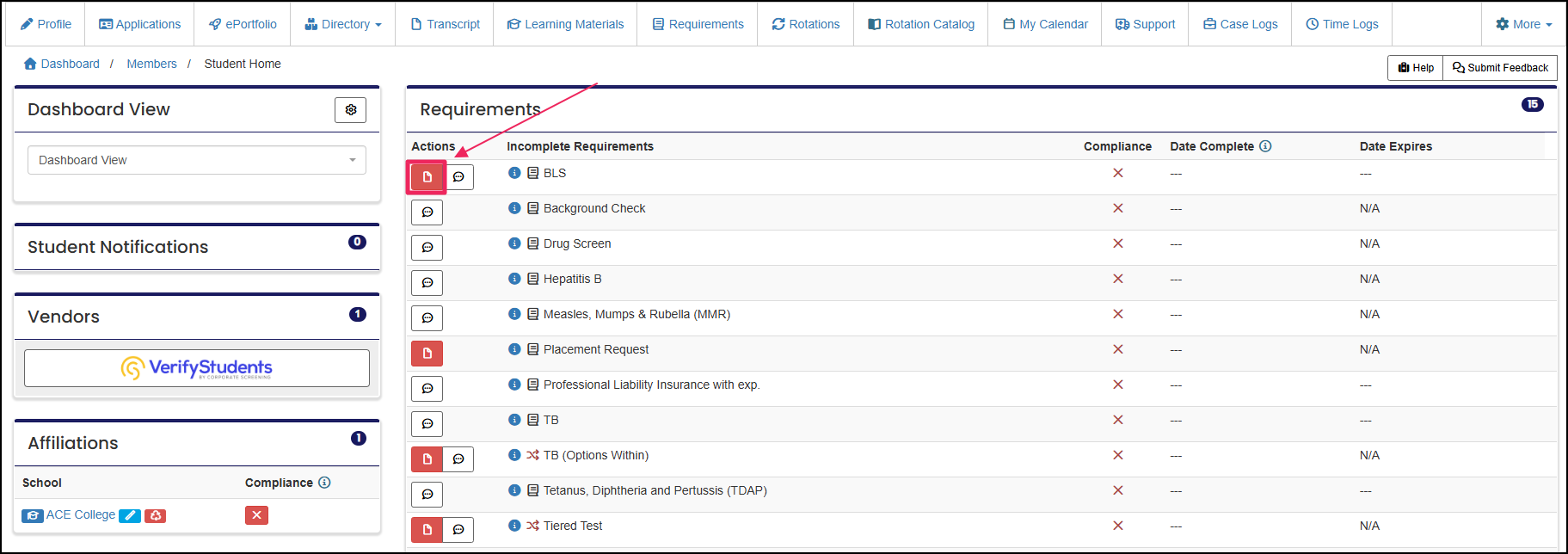Open the ePortfolio tab
This screenshot has width=1568, height=554.
tap(243, 24)
